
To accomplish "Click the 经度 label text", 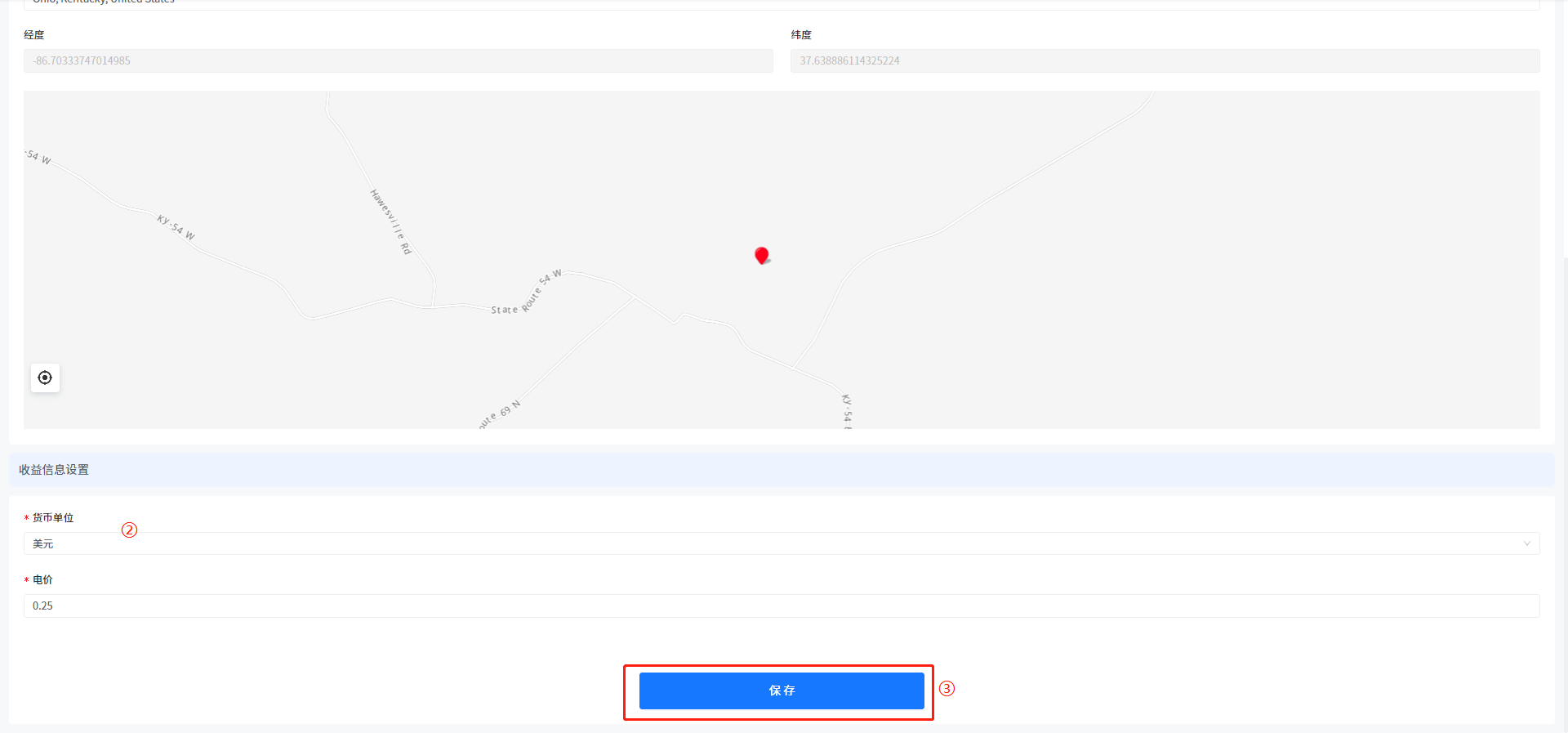I will click(x=34, y=34).
